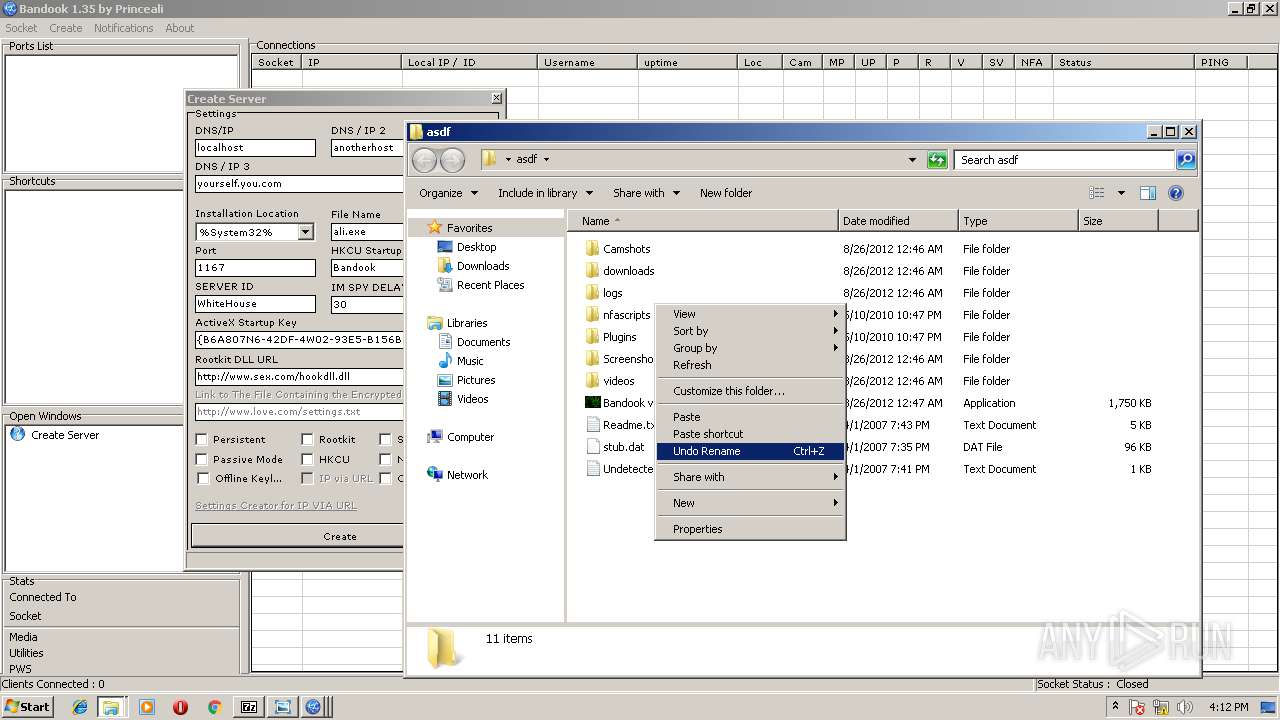This screenshot has height=720, width=1280.
Task: Click the Create button in Create Server
Action: [x=298, y=536]
